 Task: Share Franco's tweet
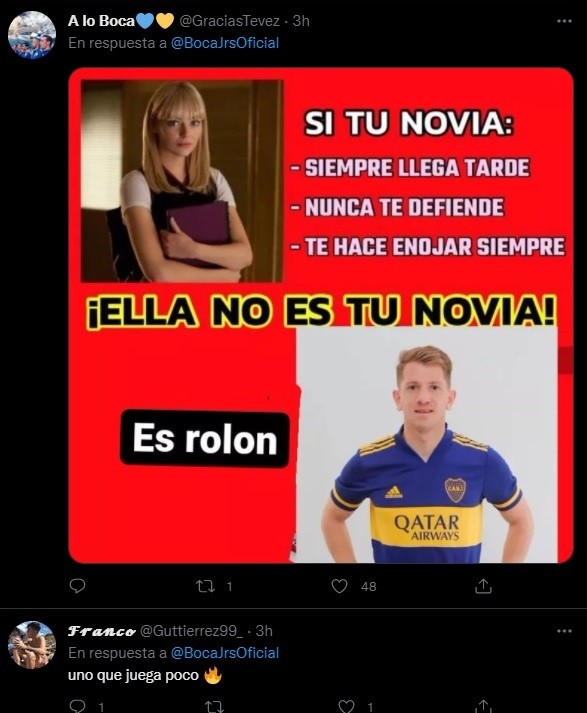pos(483,706)
